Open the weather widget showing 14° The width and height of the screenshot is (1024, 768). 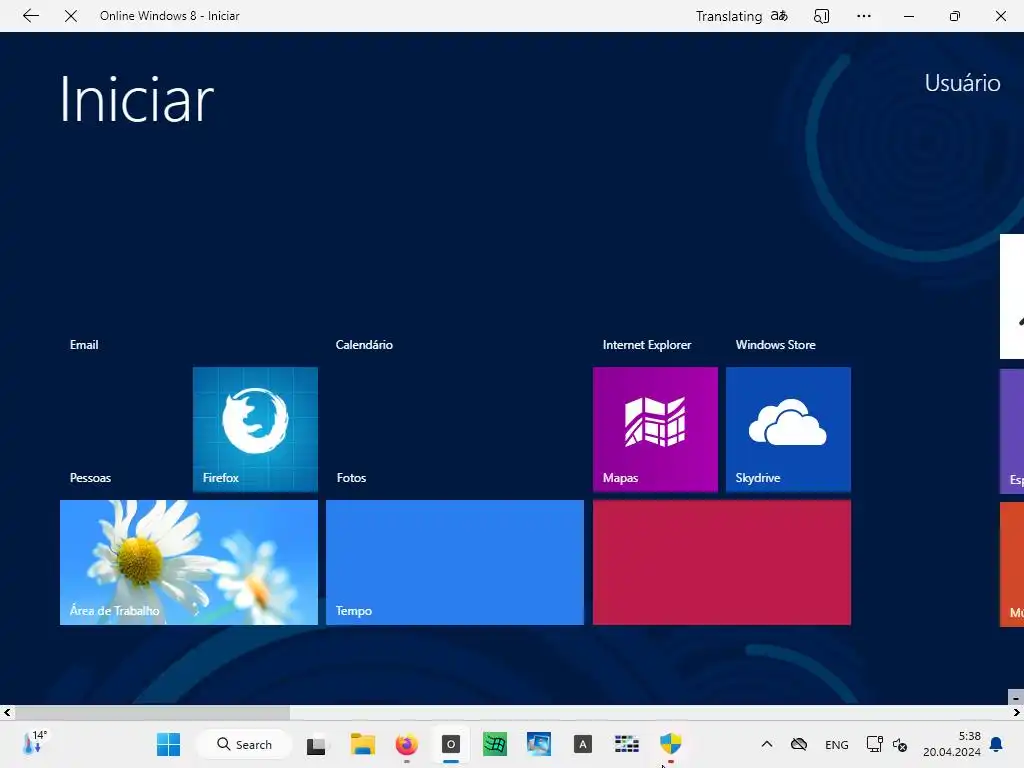point(34,743)
